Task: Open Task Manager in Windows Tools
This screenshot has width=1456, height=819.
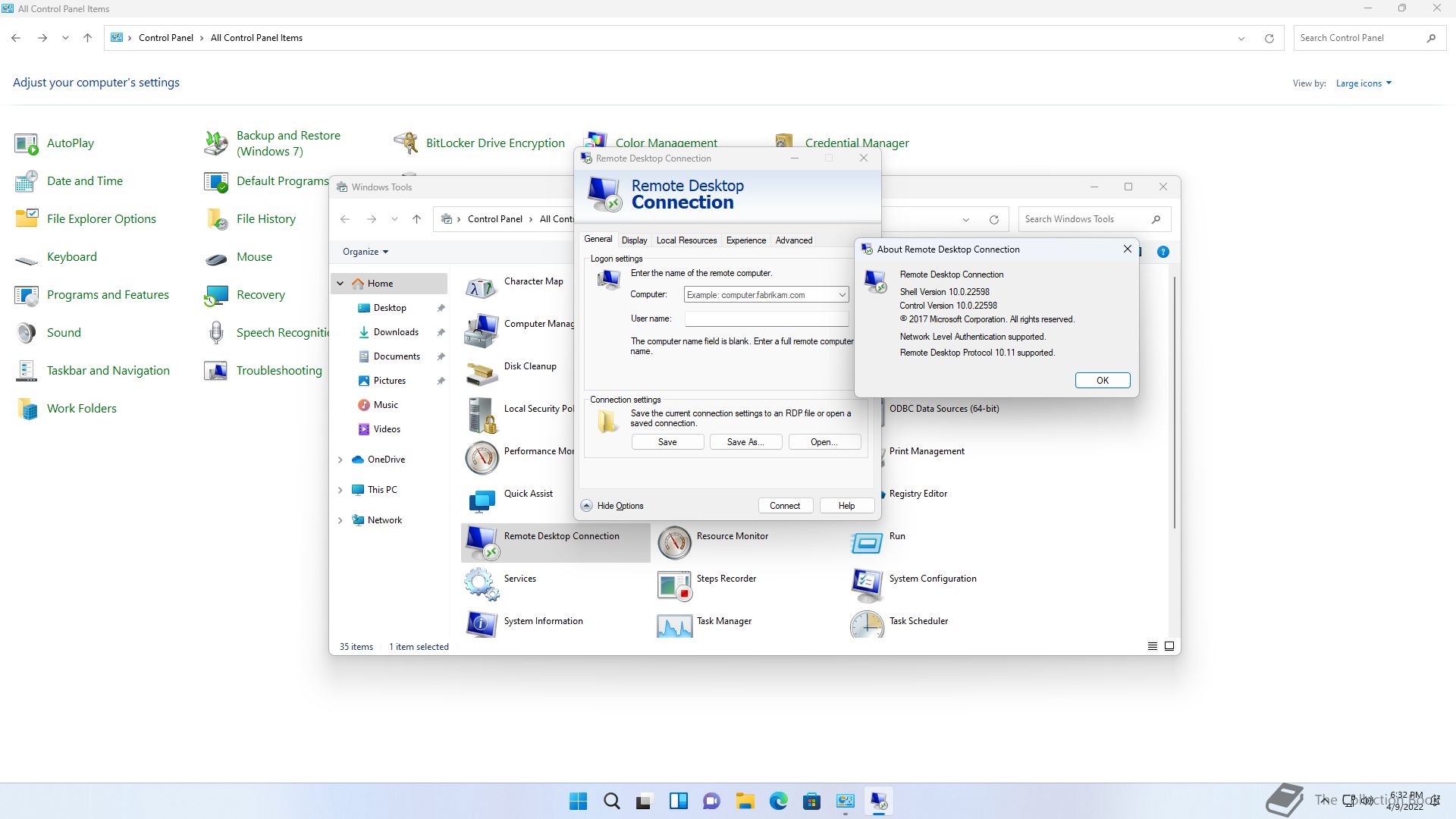Action: pyautogui.click(x=674, y=625)
